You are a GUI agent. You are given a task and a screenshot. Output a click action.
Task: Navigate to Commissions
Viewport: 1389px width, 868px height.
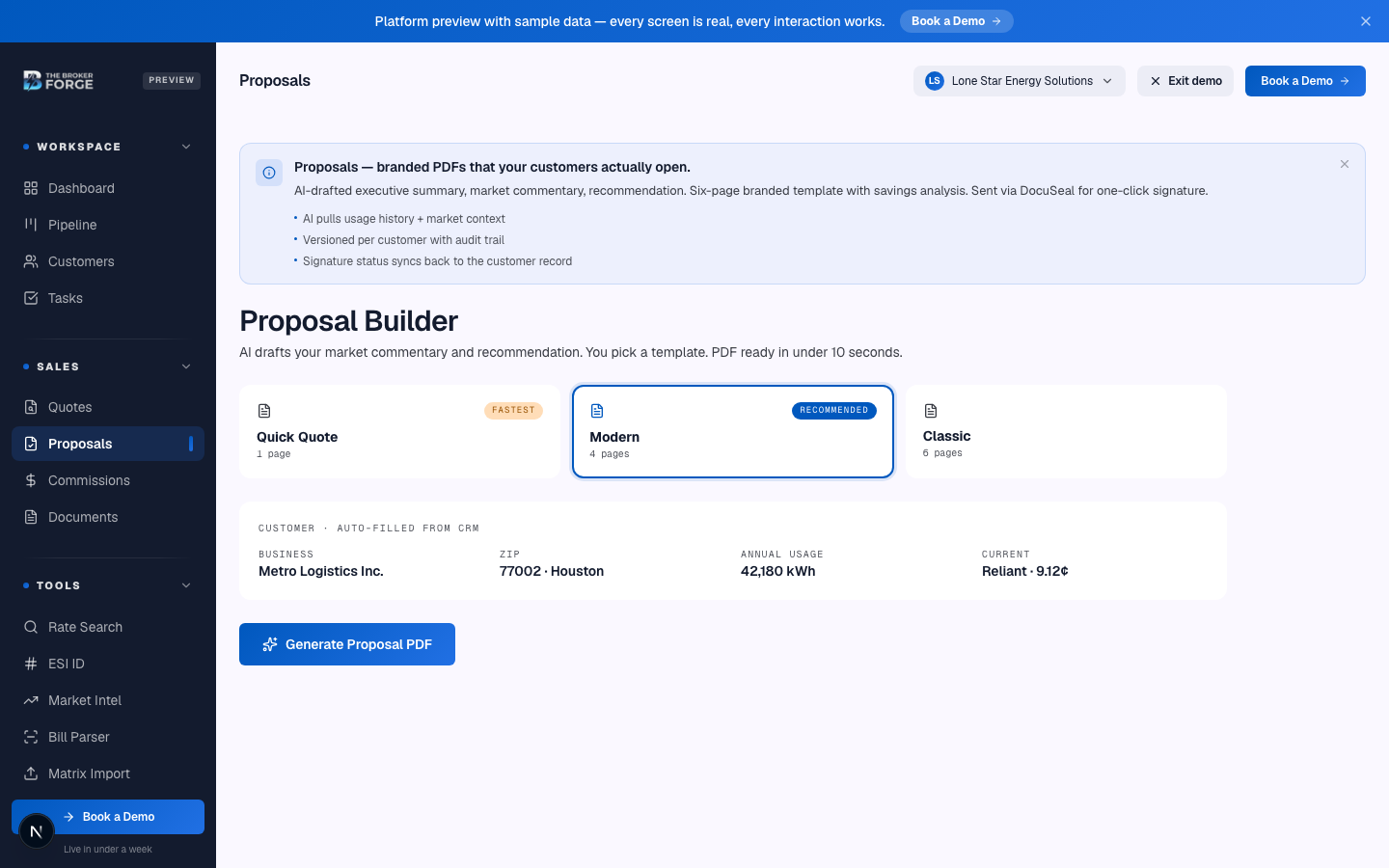point(108,480)
